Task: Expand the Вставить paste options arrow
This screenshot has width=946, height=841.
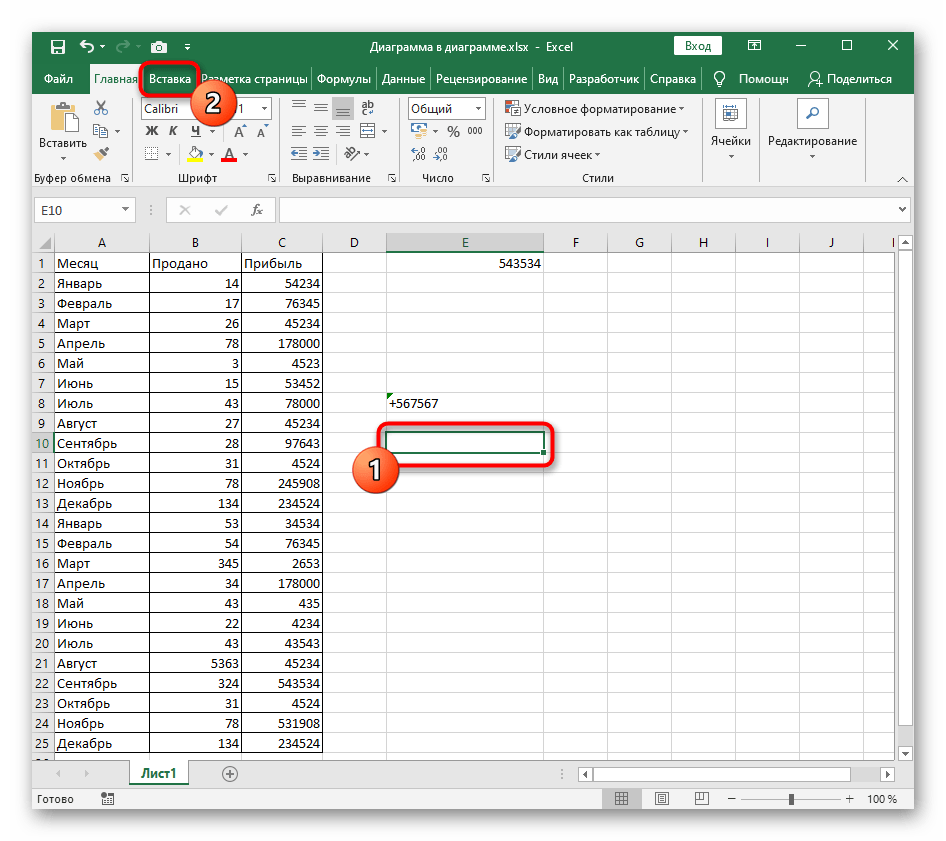Action: (63, 159)
